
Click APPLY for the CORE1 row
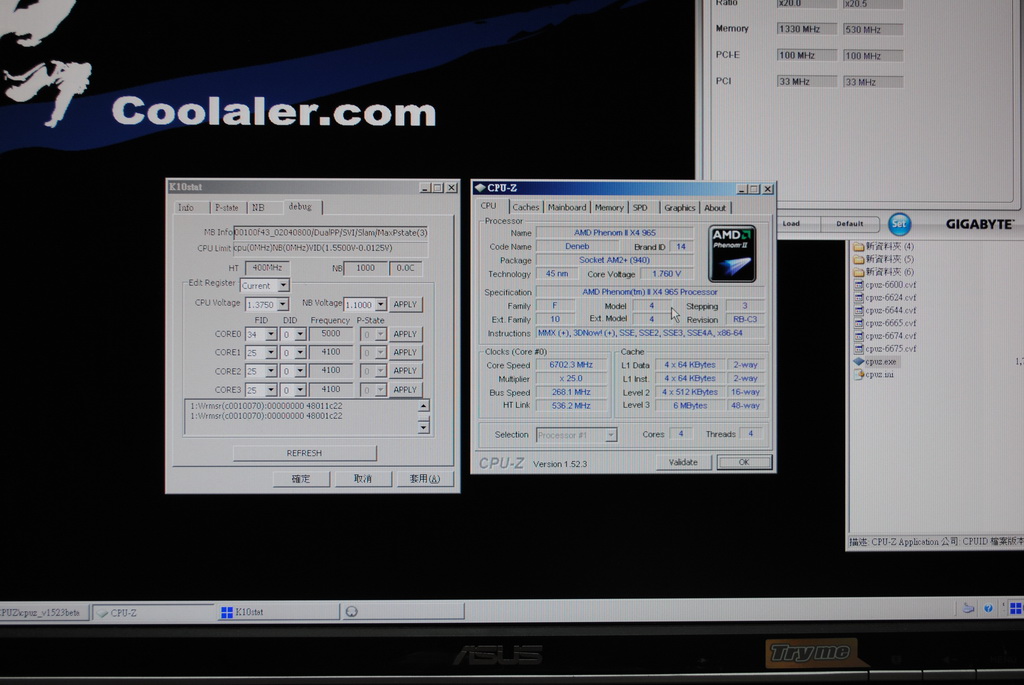(405, 353)
